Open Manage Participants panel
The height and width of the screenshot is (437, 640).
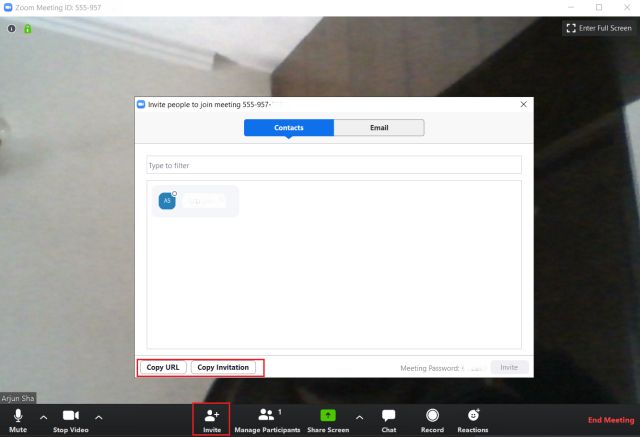coord(267,421)
